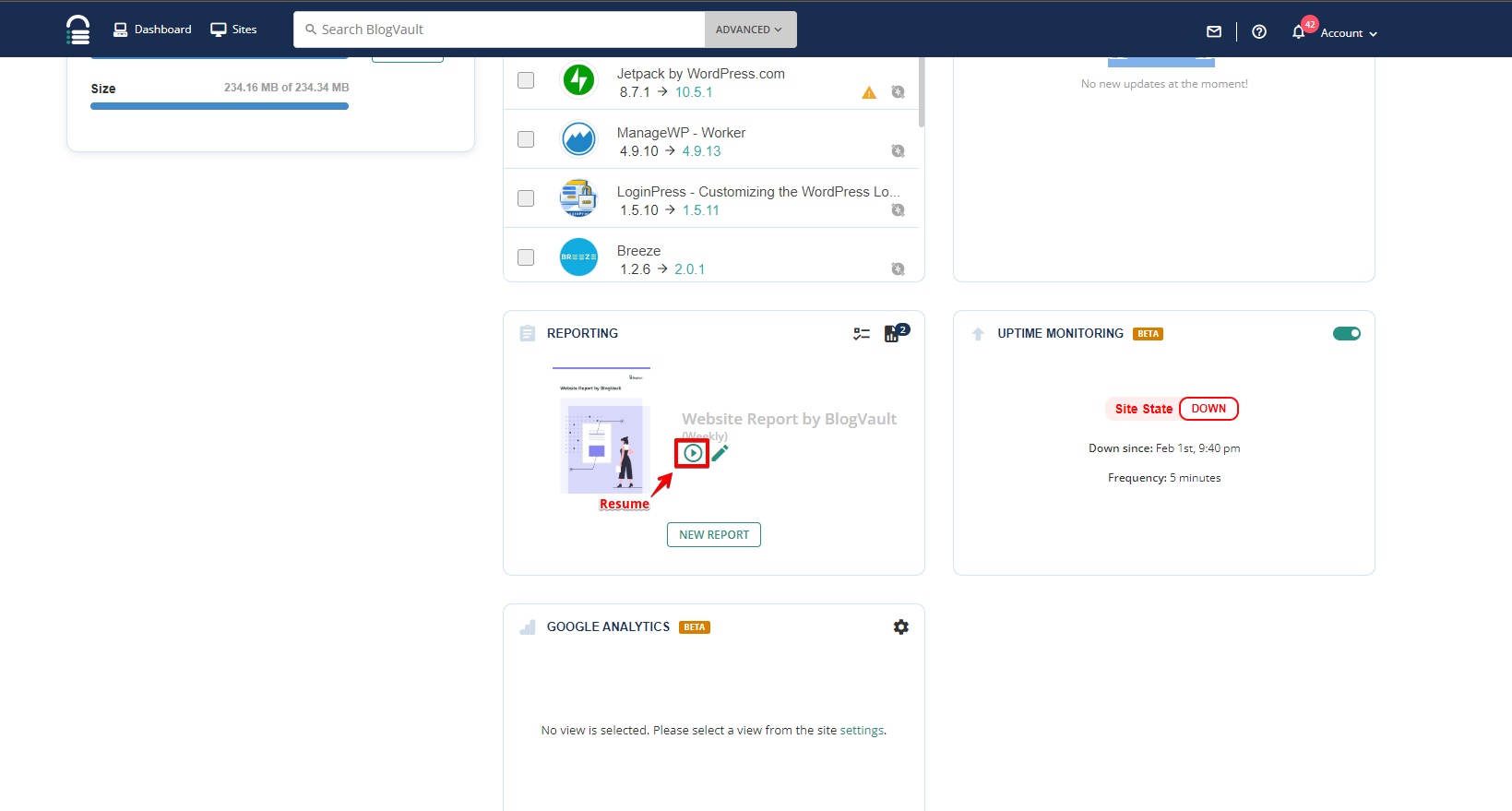Click the Jetpack green plugin icon

coord(579,80)
